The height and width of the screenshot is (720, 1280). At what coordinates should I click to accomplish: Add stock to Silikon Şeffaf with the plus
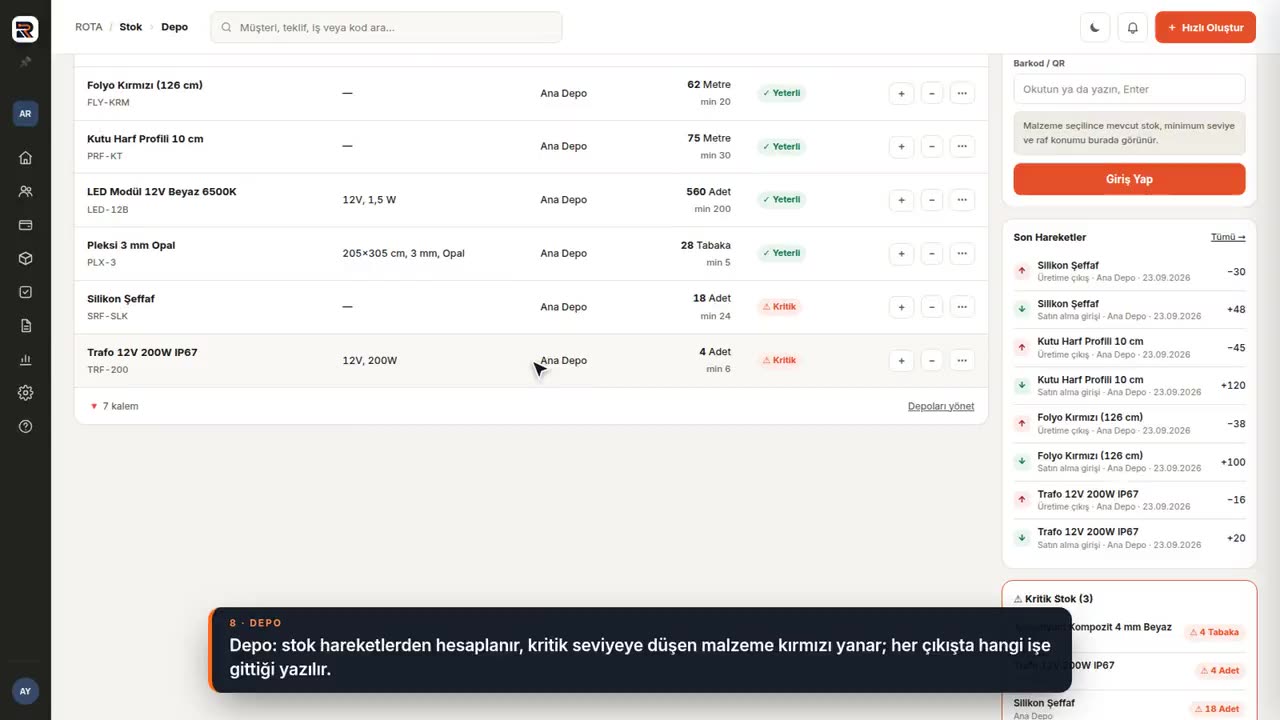pyautogui.click(x=901, y=307)
